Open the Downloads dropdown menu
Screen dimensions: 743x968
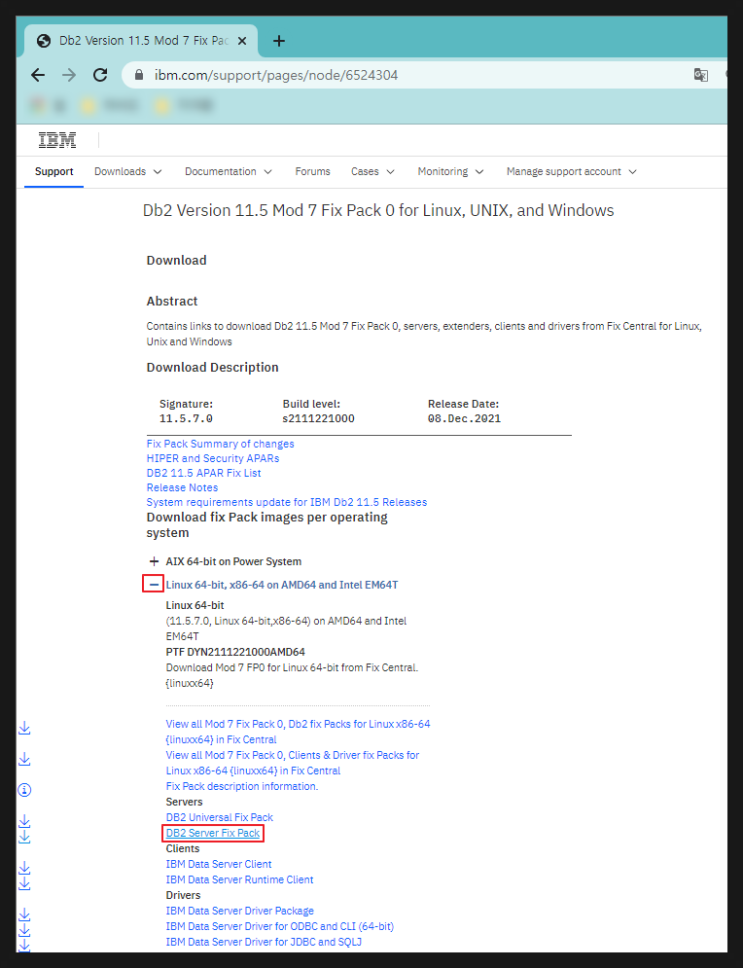click(x=128, y=172)
